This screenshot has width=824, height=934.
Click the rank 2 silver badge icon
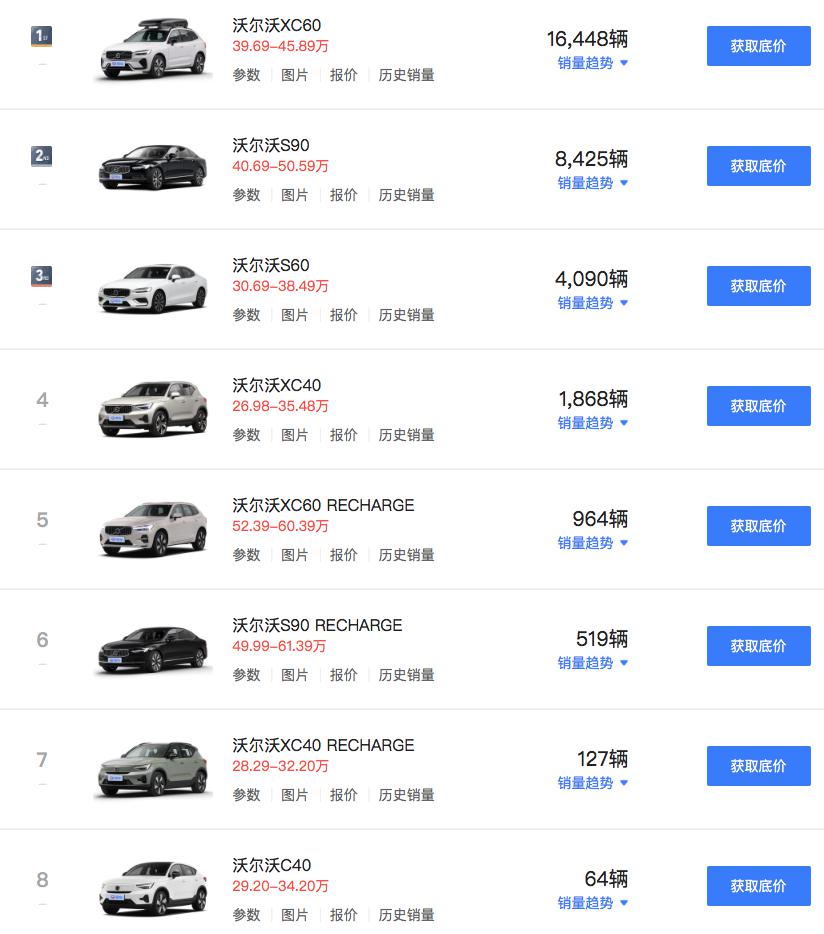point(42,156)
